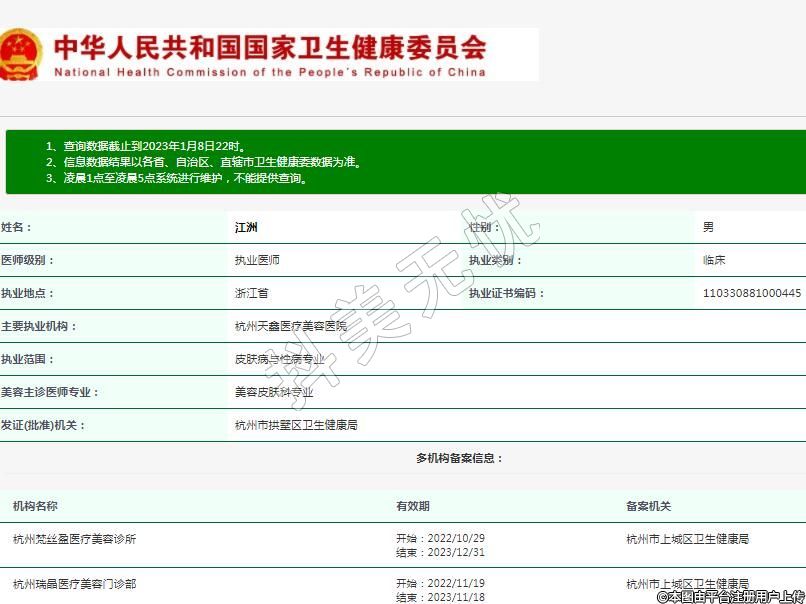Select the doctor name 江洲
This screenshot has width=806, height=604.
pyautogui.click(x=246, y=228)
